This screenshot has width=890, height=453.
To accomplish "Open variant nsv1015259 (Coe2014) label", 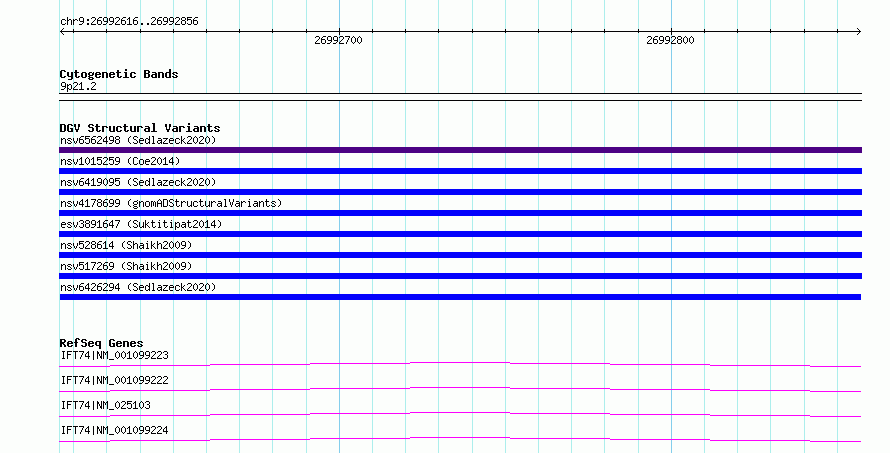I will click(x=120, y=161).
